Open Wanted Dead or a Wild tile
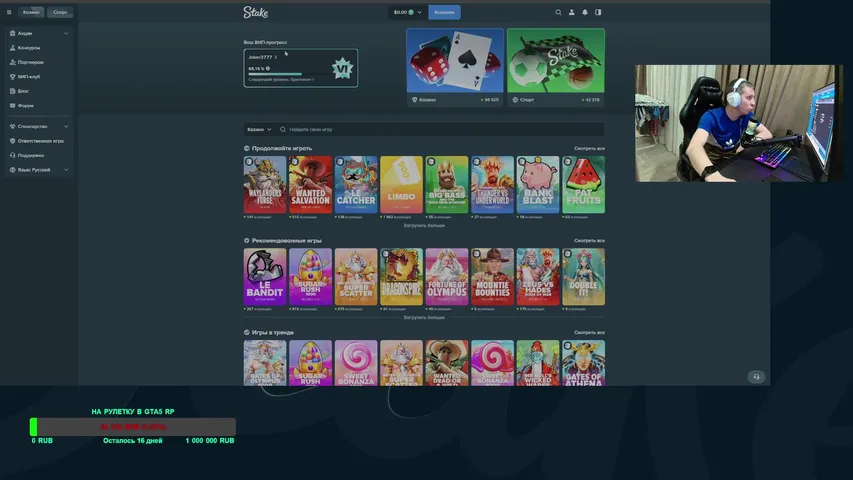This screenshot has height=480, width=853. [447, 363]
